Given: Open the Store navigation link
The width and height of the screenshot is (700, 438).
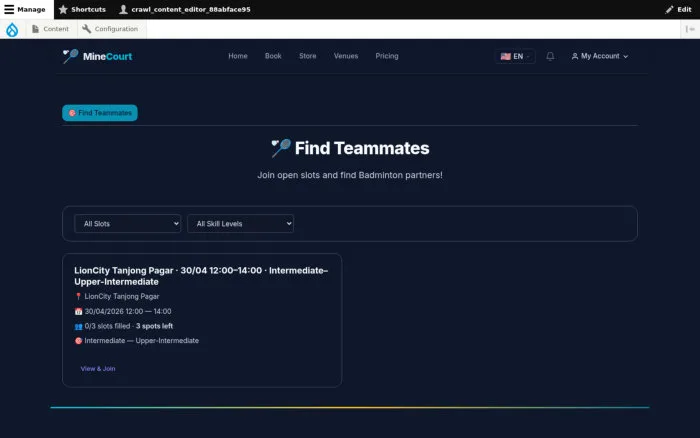Looking at the screenshot, I should tap(308, 56).
